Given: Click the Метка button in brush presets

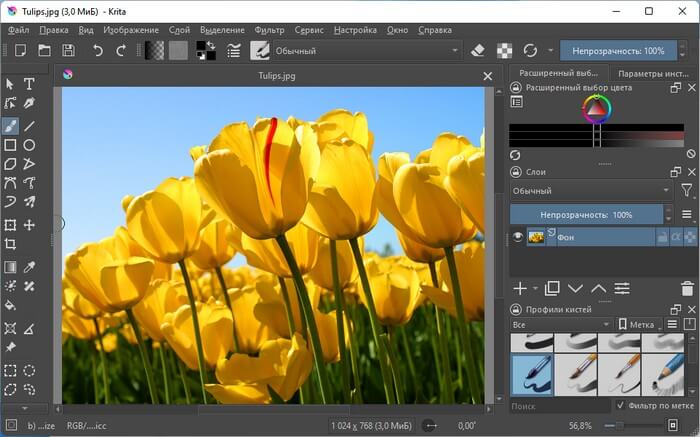Looking at the screenshot, I should 638,325.
